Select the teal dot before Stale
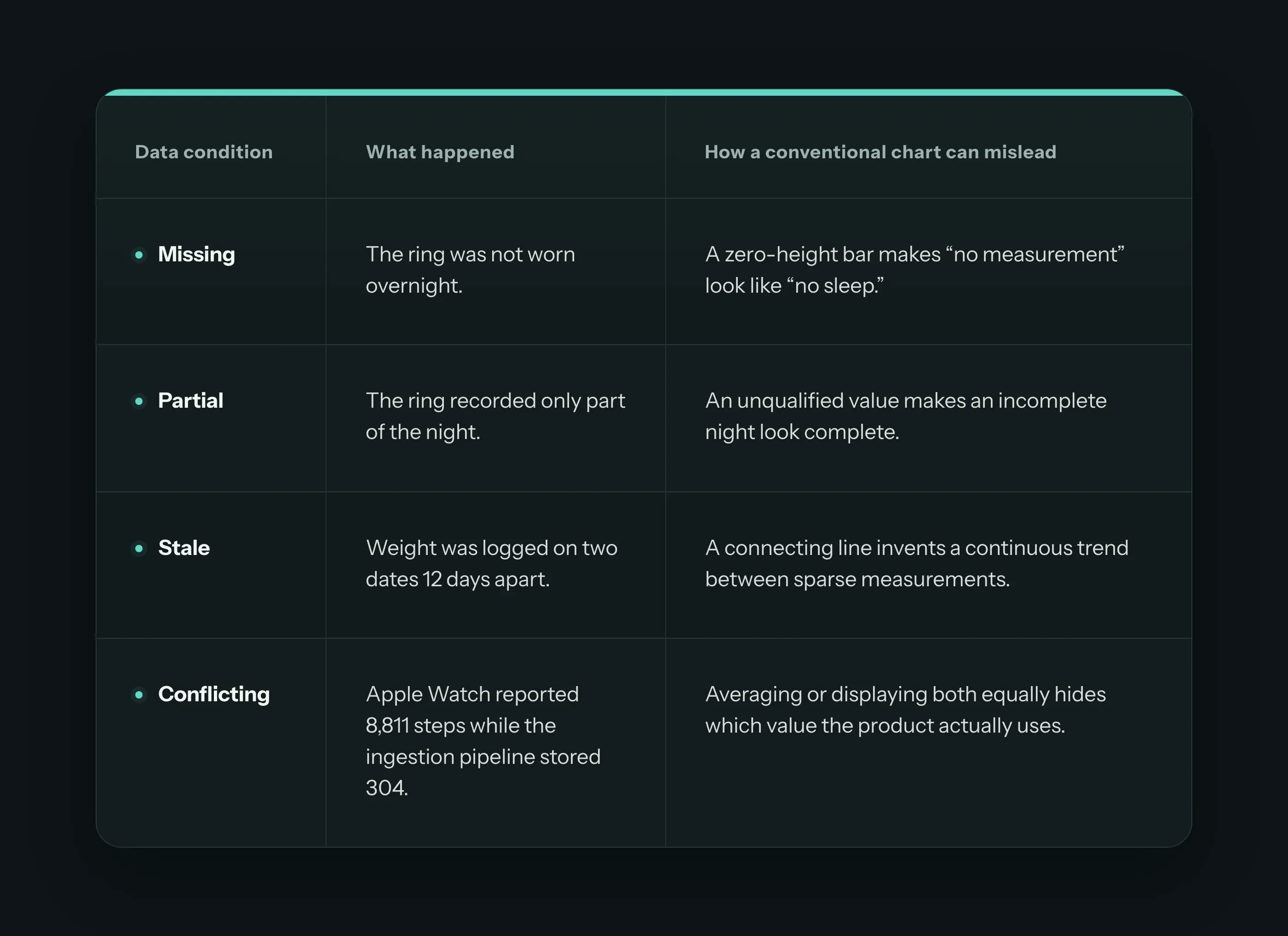The width and height of the screenshot is (1288, 936). 139,548
